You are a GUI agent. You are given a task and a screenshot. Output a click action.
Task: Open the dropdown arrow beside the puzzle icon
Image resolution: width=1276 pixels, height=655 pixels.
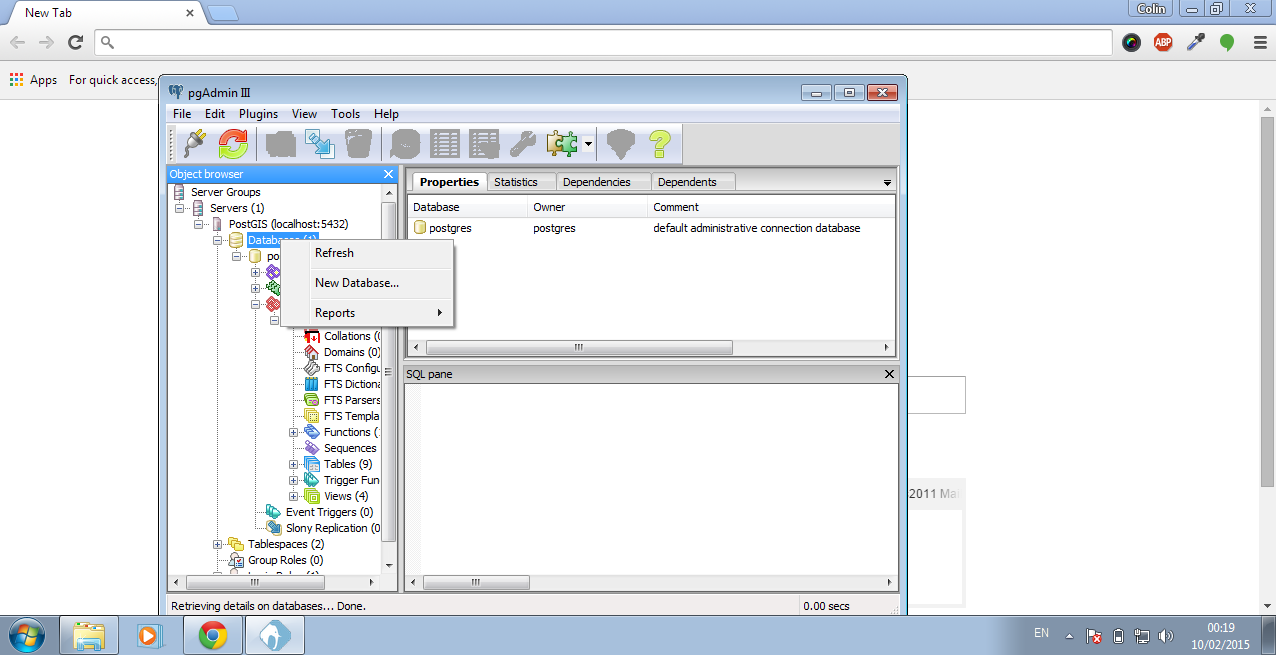[x=589, y=144]
